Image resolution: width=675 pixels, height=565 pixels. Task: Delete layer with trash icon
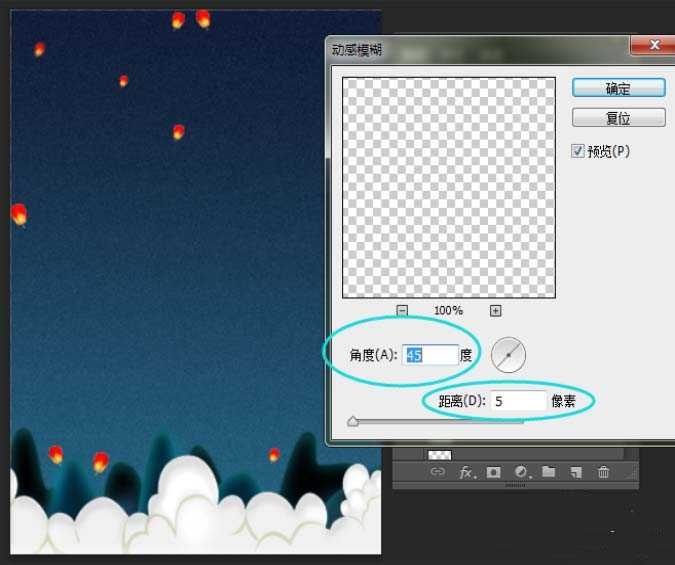click(603, 472)
